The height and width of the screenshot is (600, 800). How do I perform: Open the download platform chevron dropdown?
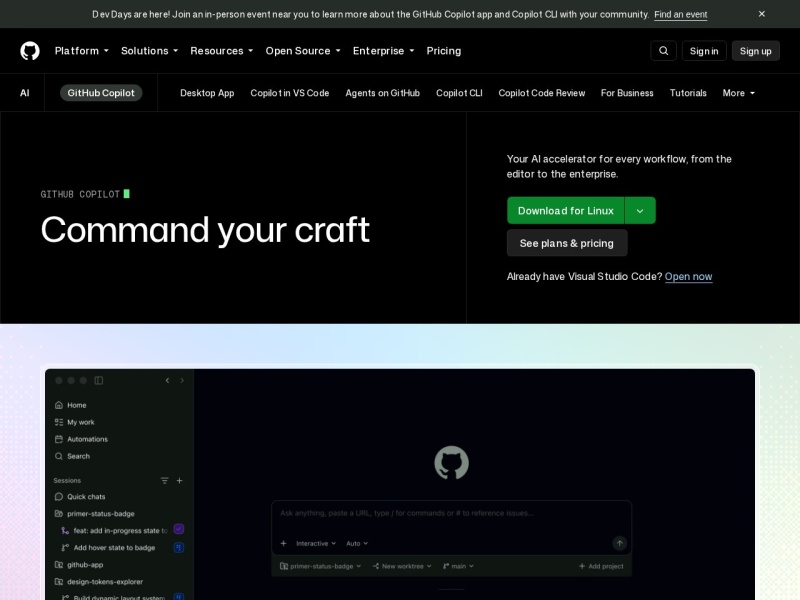coord(640,210)
